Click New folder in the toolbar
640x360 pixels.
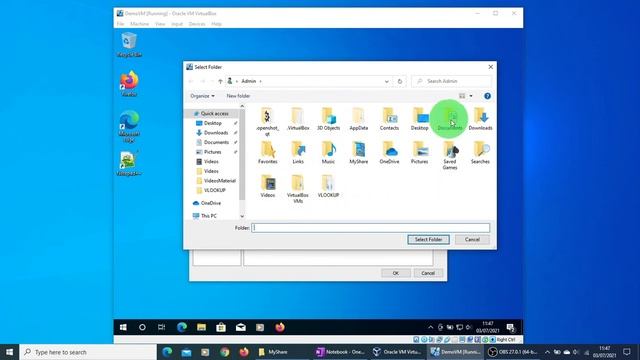(x=238, y=96)
